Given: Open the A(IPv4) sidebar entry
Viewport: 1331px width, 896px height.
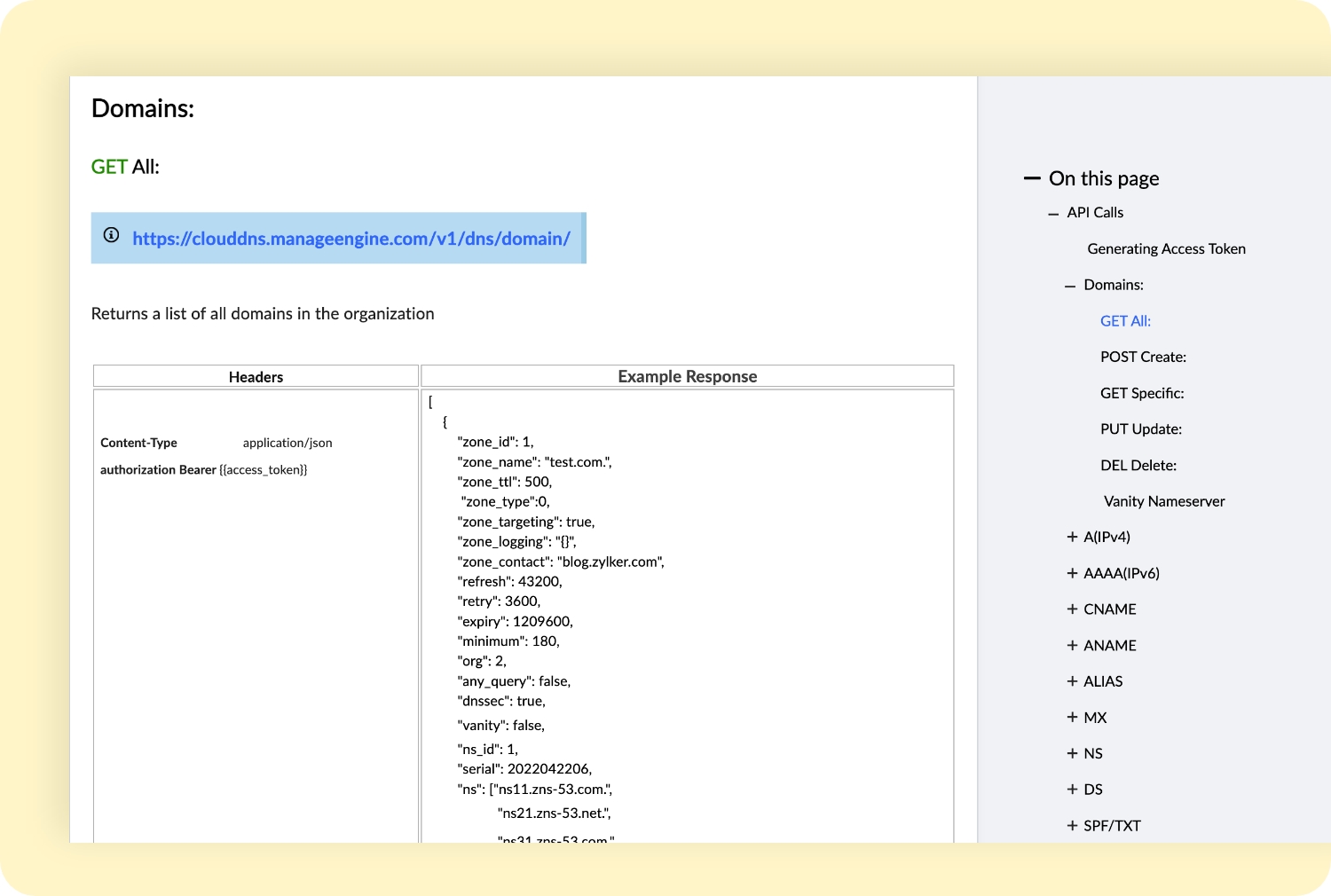Looking at the screenshot, I should [x=1107, y=537].
